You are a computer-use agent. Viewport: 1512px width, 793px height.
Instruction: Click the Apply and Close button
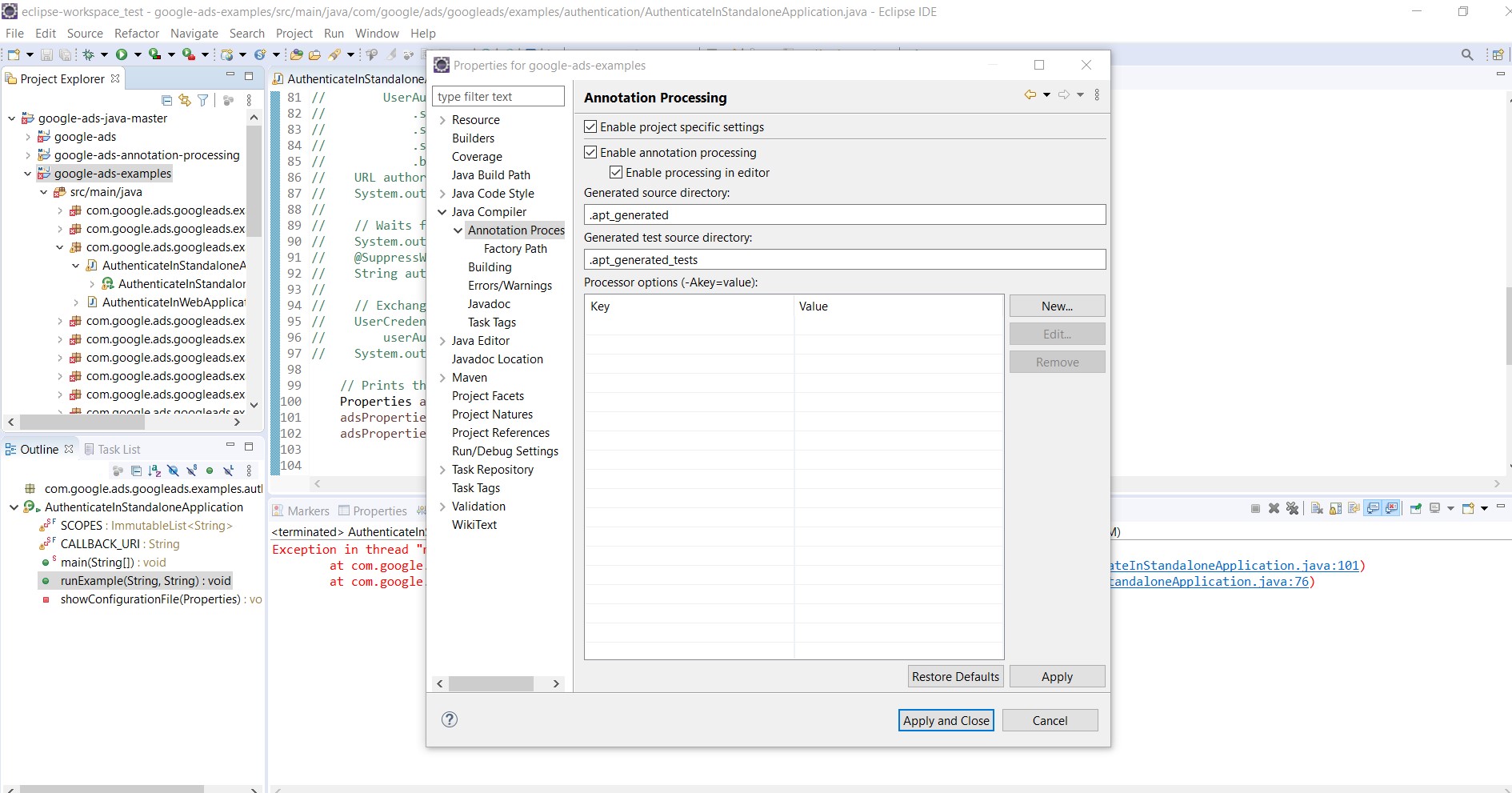click(x=946, y=720)
